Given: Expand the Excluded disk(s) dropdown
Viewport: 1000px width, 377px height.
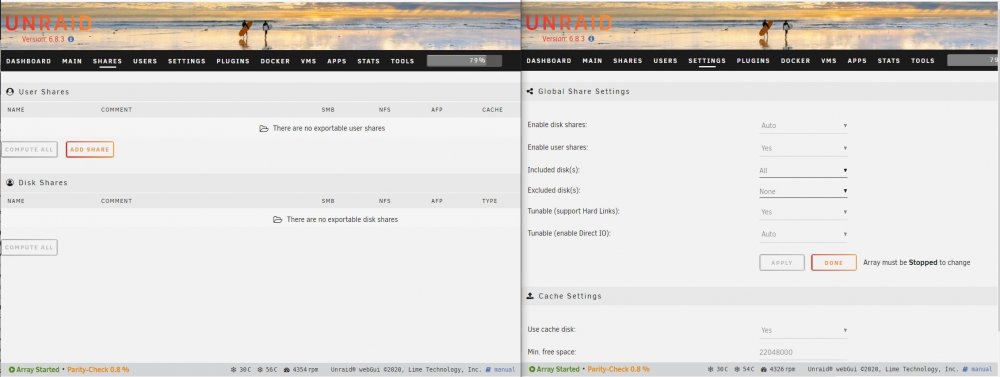Looking at the screenshot, I should 804,191.
